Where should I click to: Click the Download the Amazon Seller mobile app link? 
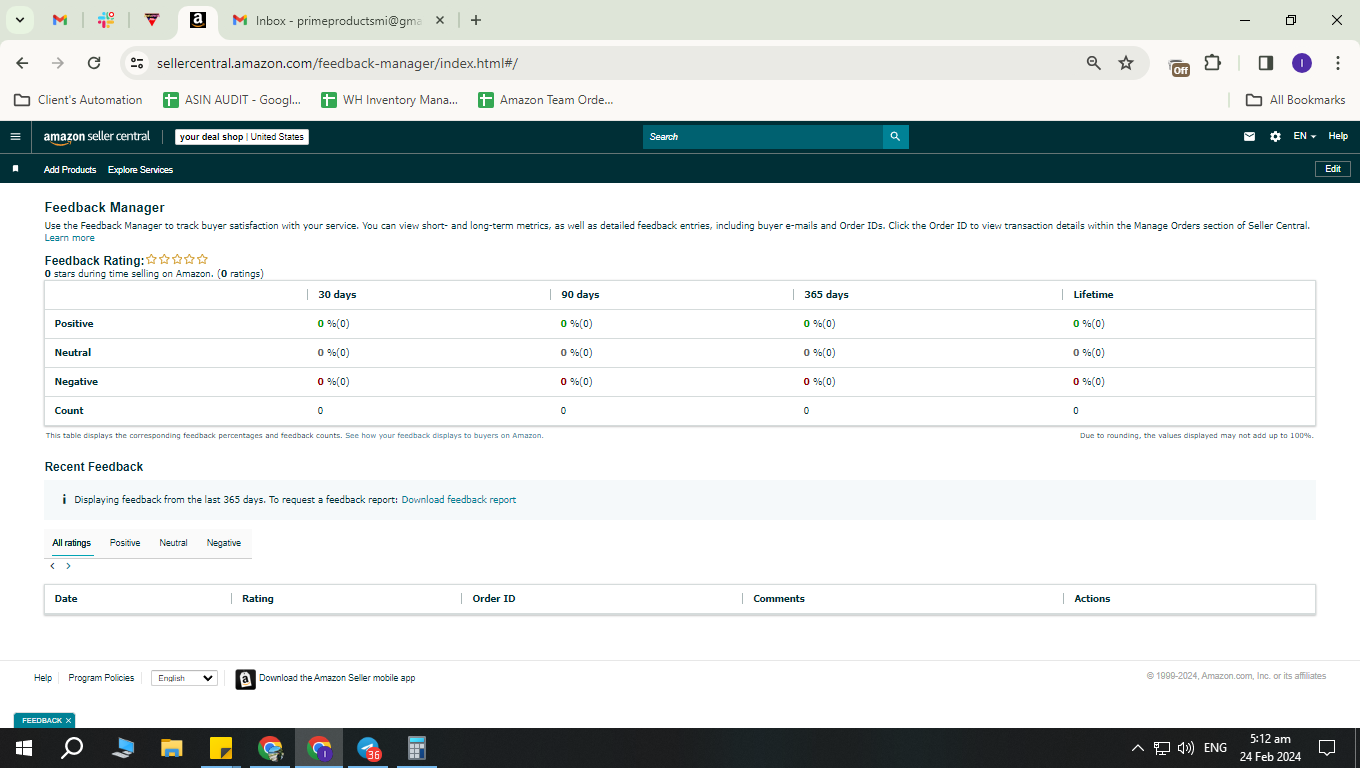coord(337,678)
